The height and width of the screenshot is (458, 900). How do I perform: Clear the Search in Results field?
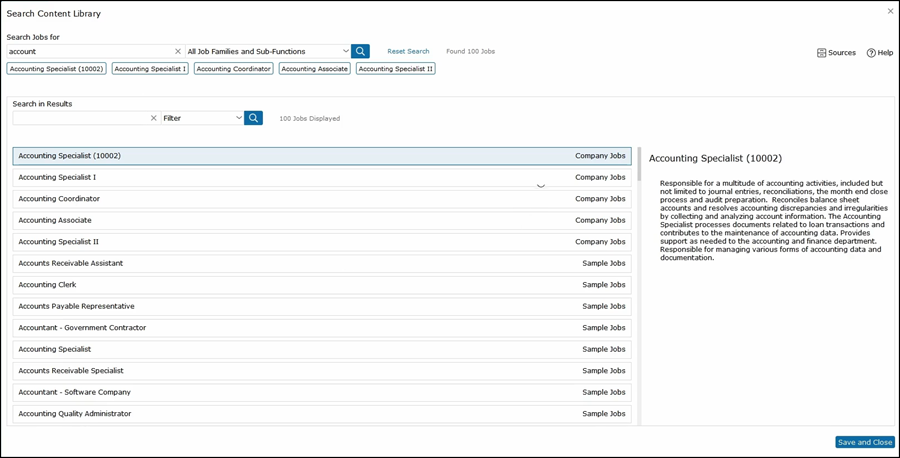[154, 118]
